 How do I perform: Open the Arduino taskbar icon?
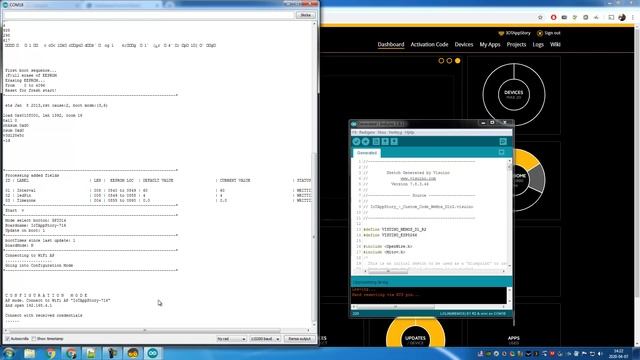pyautogui.click(x=153, y=353)
